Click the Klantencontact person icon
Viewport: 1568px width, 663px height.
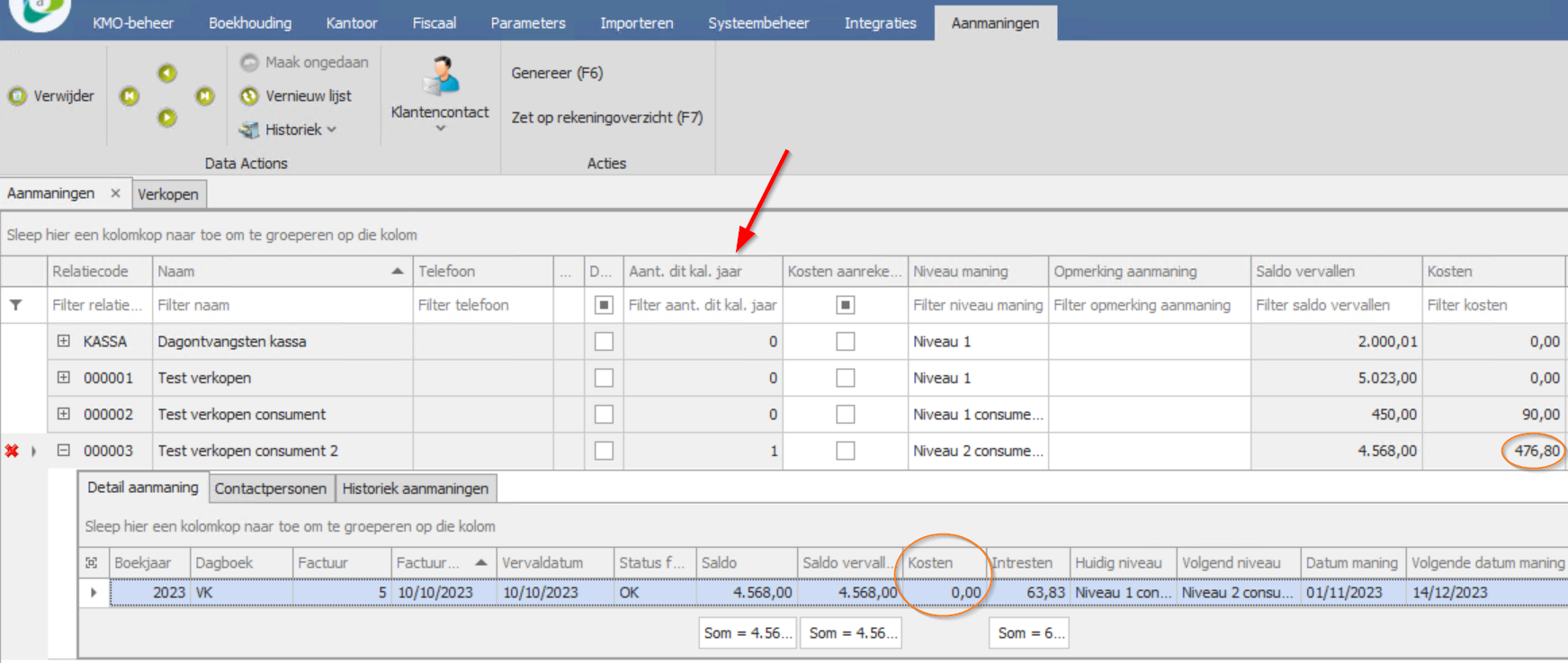(x=440, y=76)
